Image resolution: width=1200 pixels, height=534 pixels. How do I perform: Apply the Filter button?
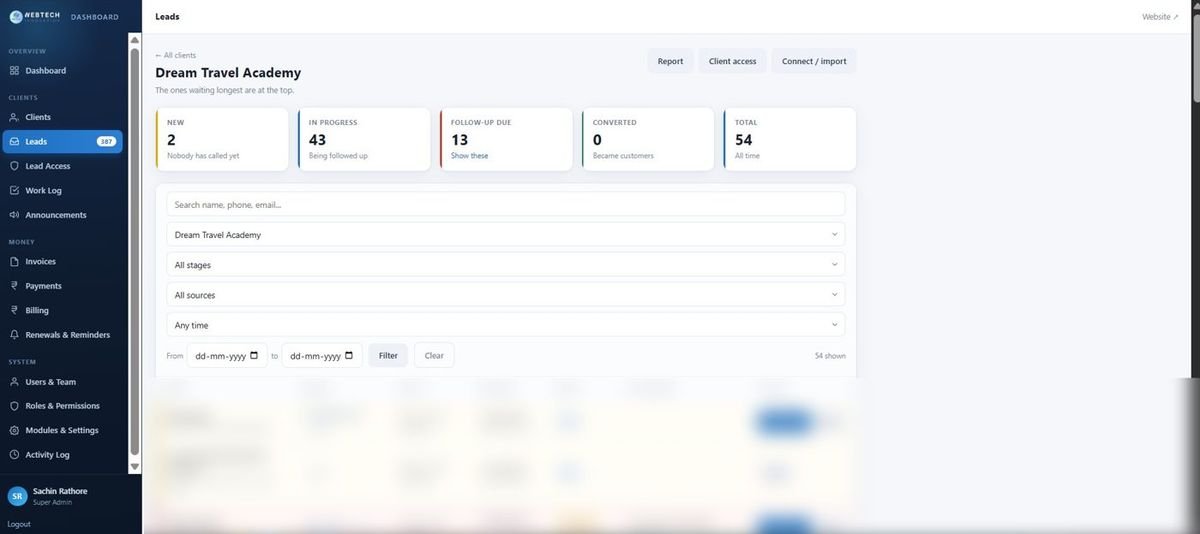tap(388, 355)
